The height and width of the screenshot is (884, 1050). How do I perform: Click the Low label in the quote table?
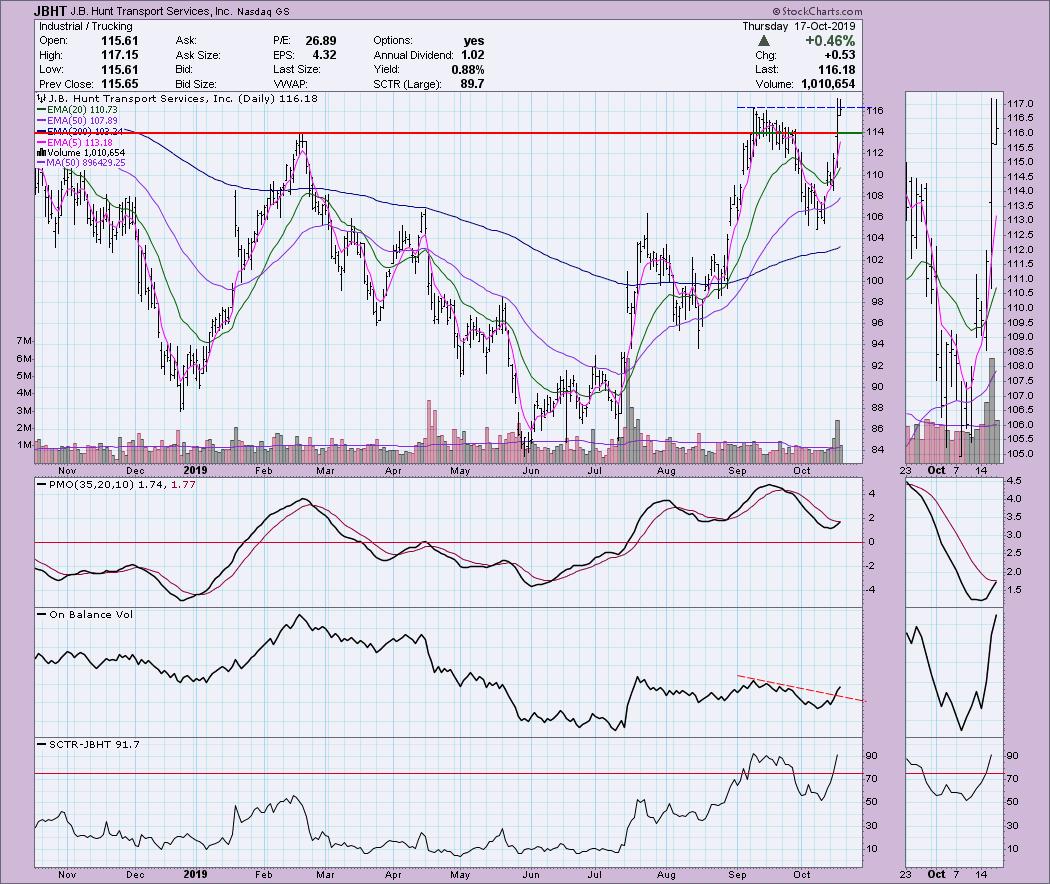51,70
